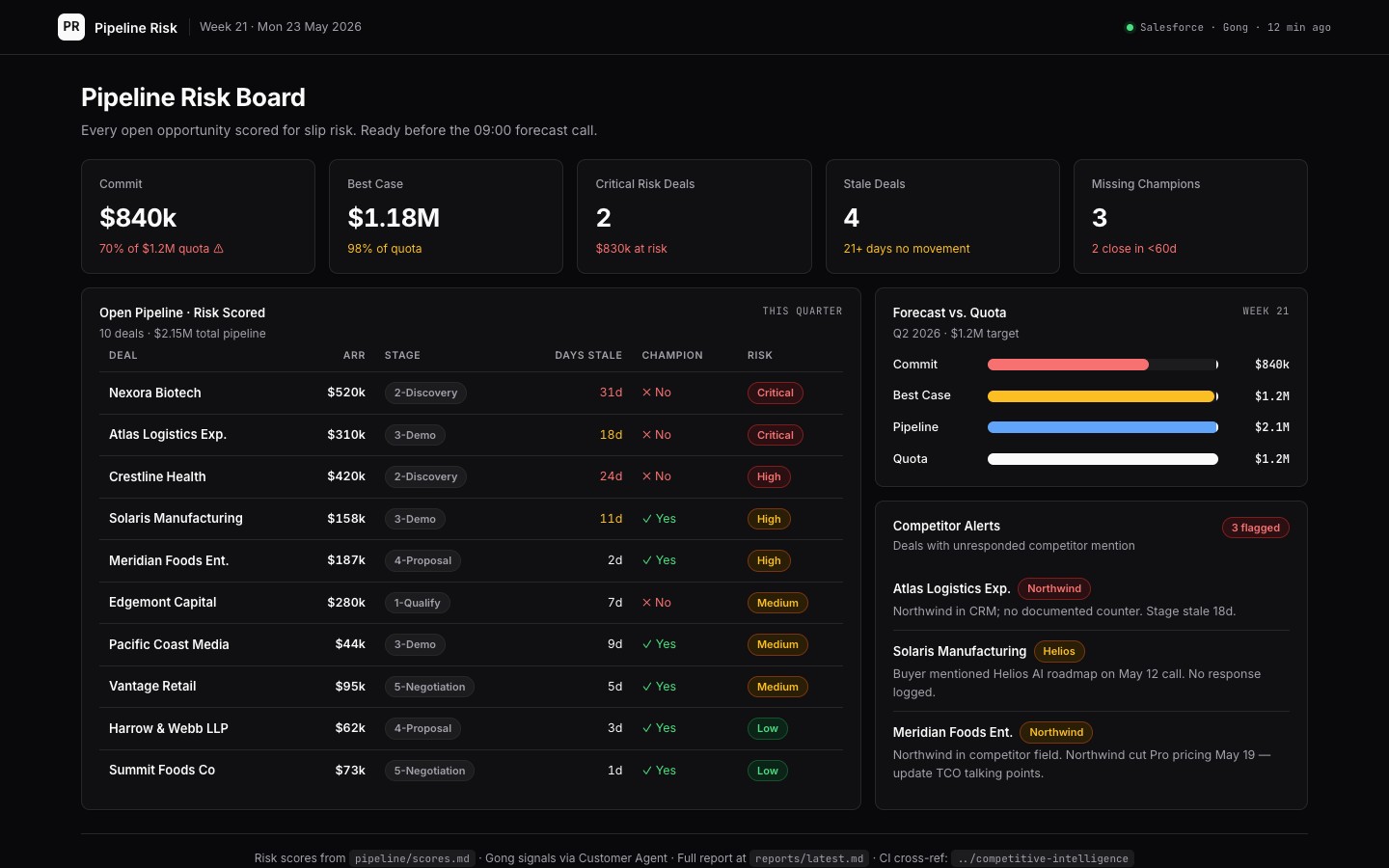Sort table by CHAMPION column header
Image resolution: width=1389 pixels, height=868 pixels.
(x=672, y=356)
